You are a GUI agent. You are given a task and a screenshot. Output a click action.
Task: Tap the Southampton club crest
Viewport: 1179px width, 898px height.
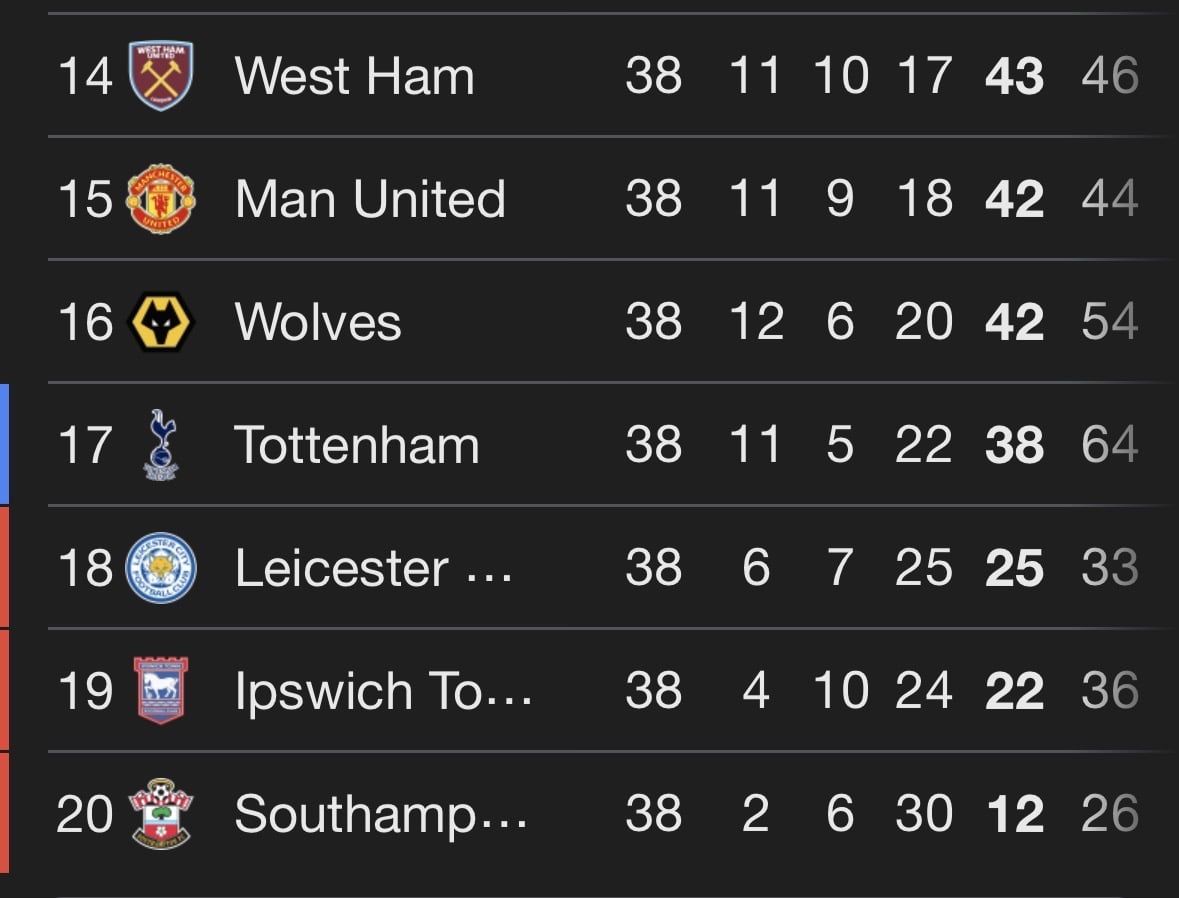pyautogui.click(x=161, y=814)
